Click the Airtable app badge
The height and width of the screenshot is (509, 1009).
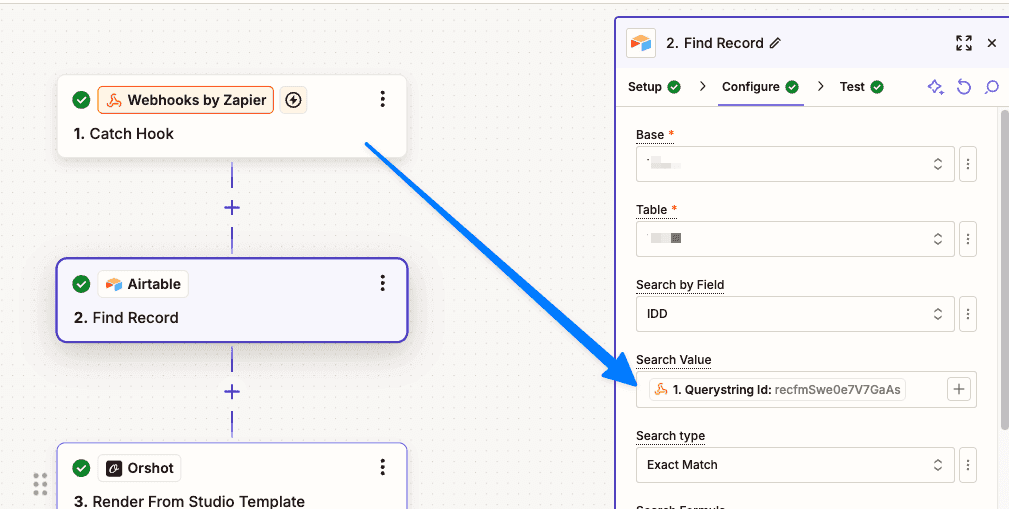143,284
